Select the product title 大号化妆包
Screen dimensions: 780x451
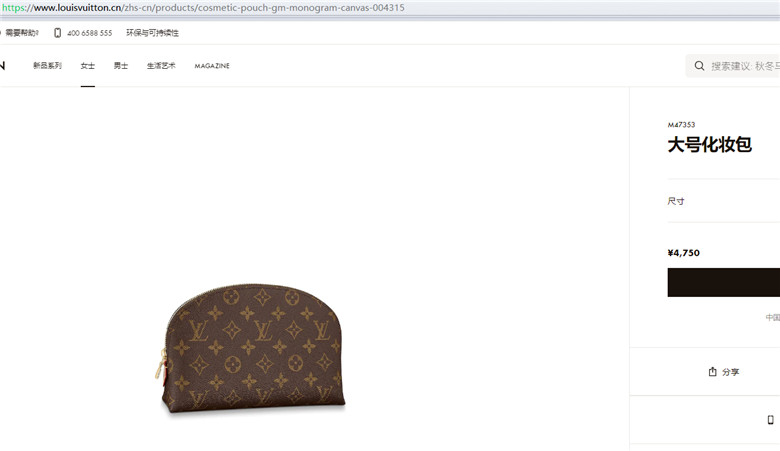tap(709, 145)
